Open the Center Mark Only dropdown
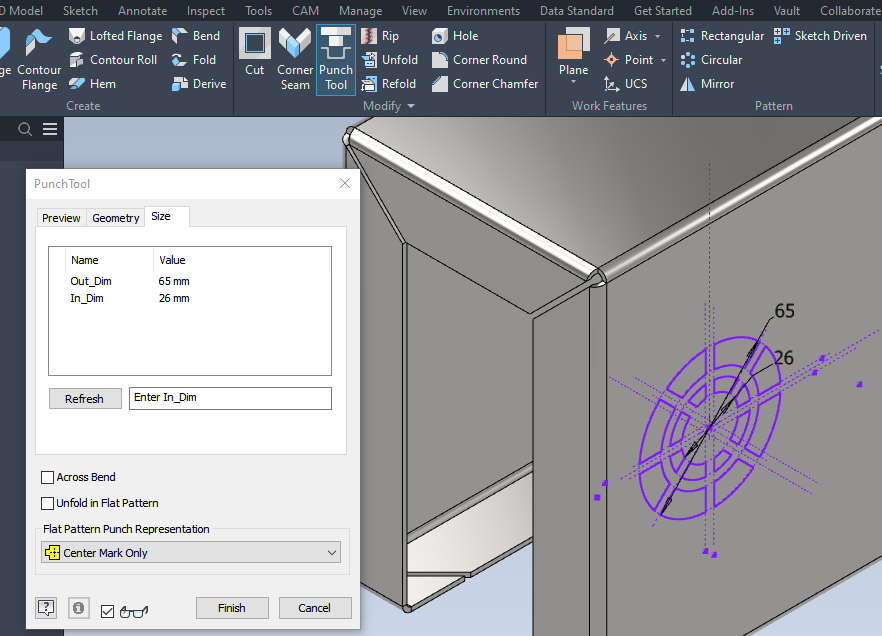Viewport: 882px width, 636px height. (x=190, y=551)
